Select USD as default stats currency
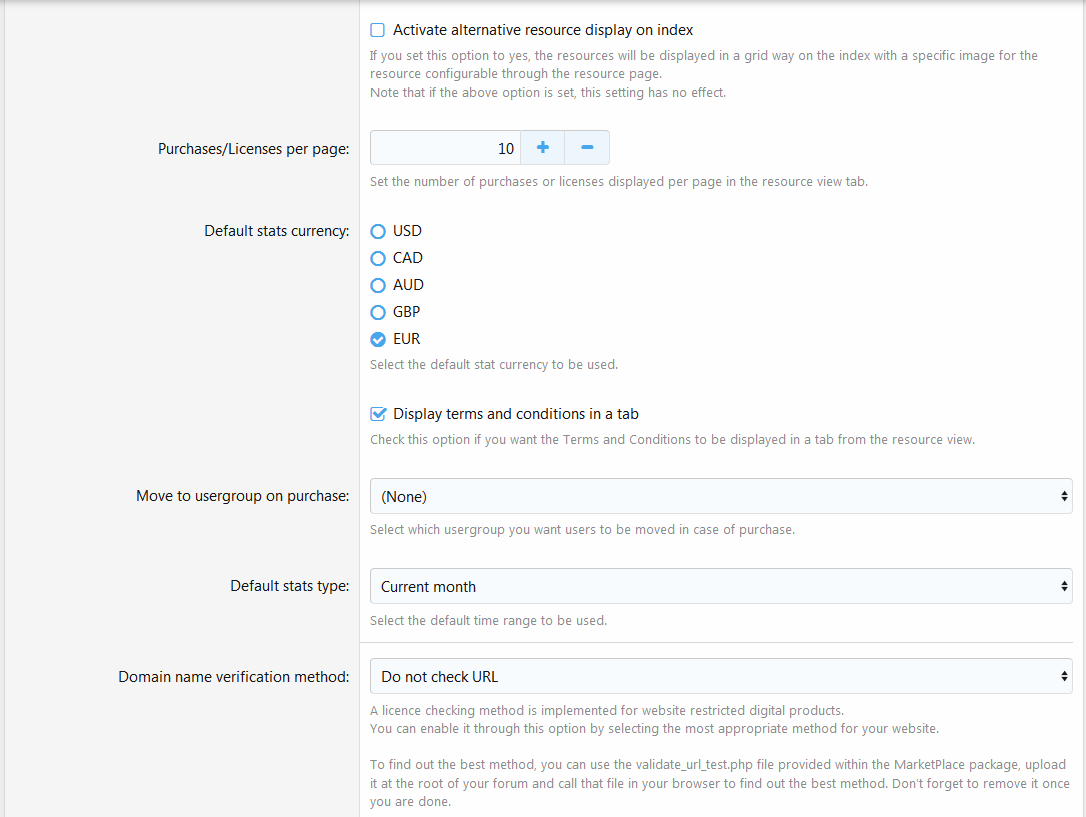The height and width of the screenshot is (817, 1086). click(x=378, y=231)
